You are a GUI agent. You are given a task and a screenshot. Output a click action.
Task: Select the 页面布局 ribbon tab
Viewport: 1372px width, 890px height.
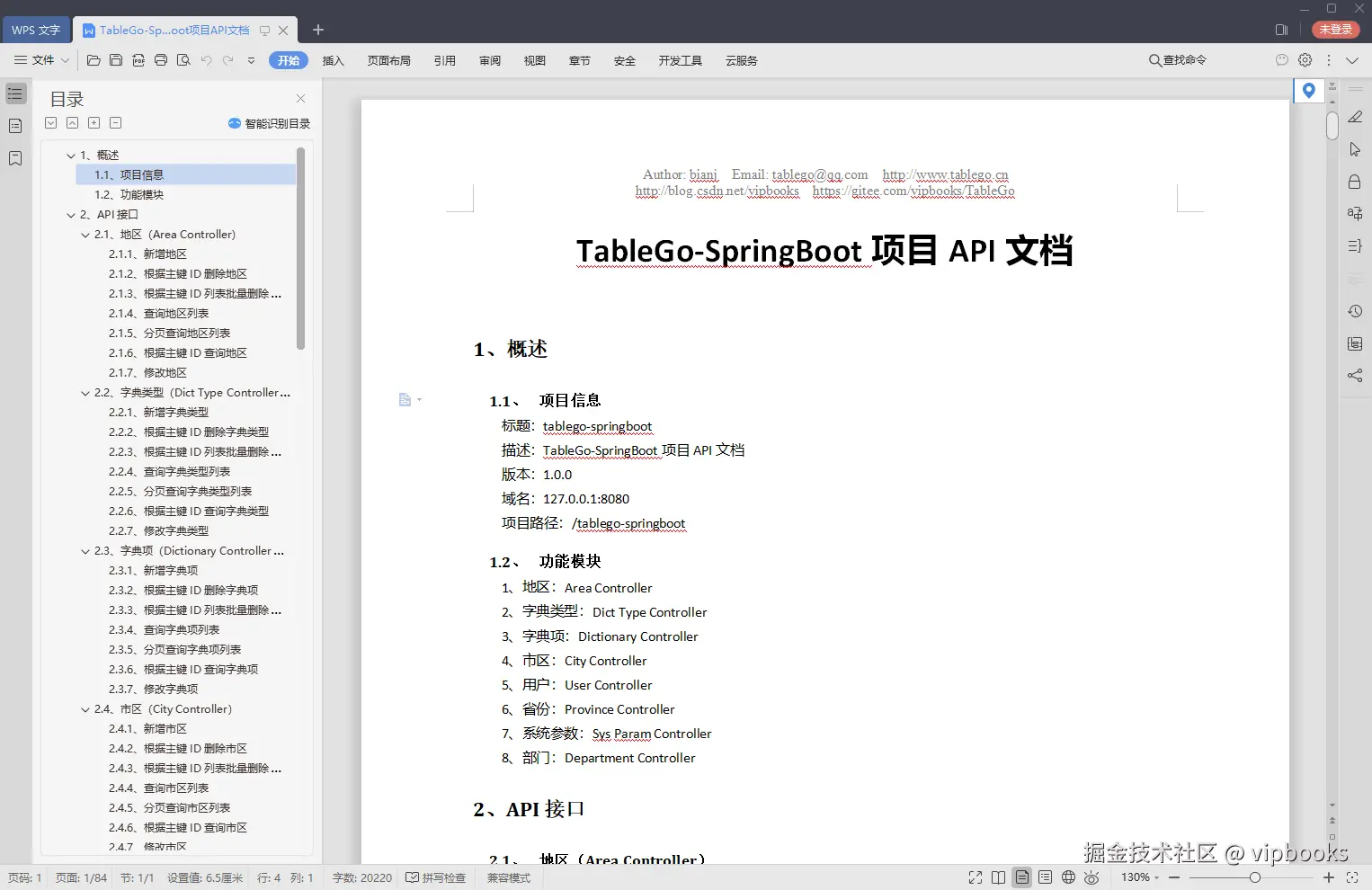pyautogui.click(x=389, y=60)
